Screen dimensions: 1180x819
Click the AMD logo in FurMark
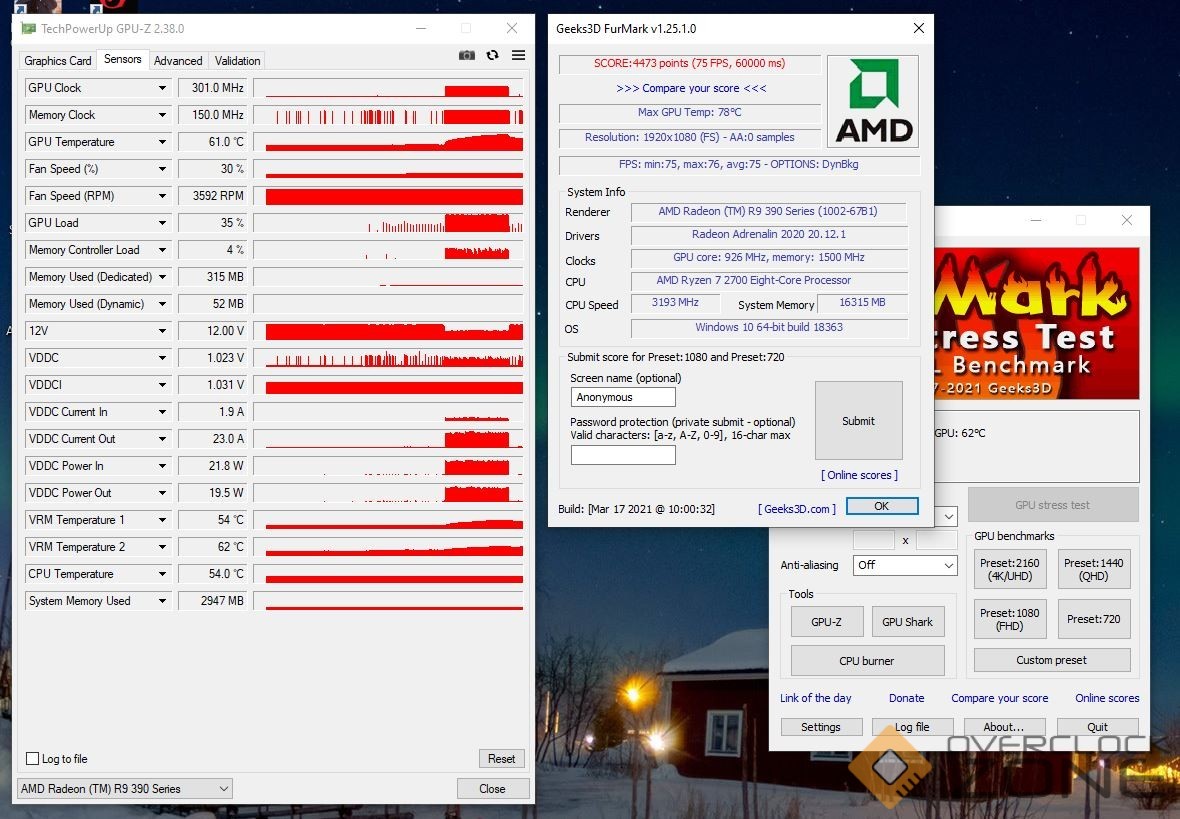pos(873,101)
